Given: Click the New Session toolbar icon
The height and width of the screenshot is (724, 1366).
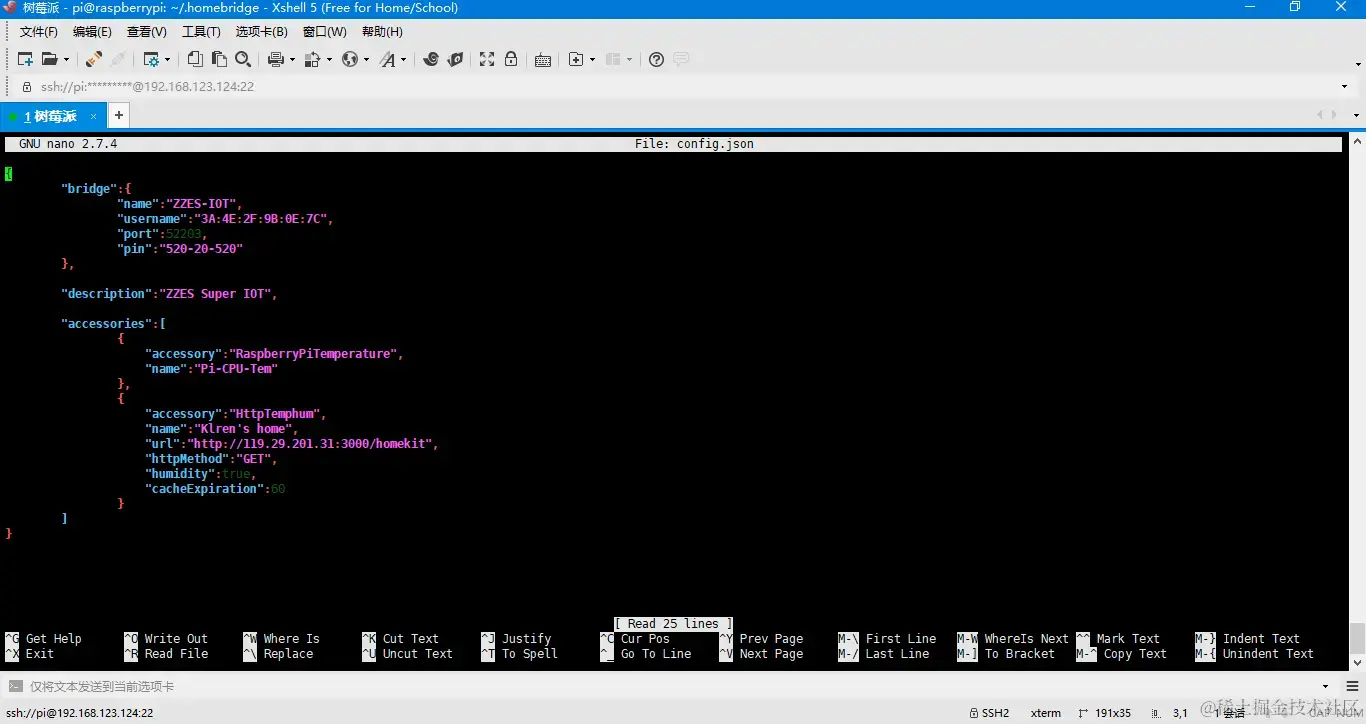Looking at the screenshot, I should click(x=26, y=60).
